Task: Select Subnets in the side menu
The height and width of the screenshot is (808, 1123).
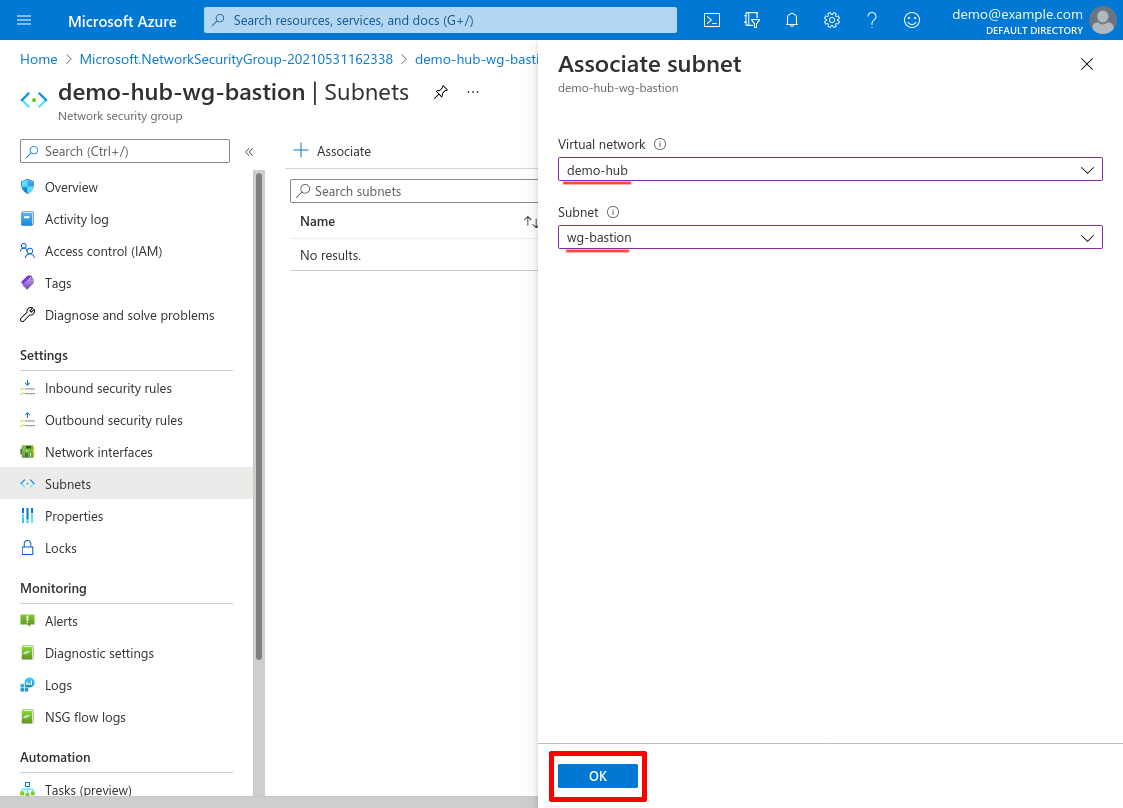Action: [x=127, y=484]
